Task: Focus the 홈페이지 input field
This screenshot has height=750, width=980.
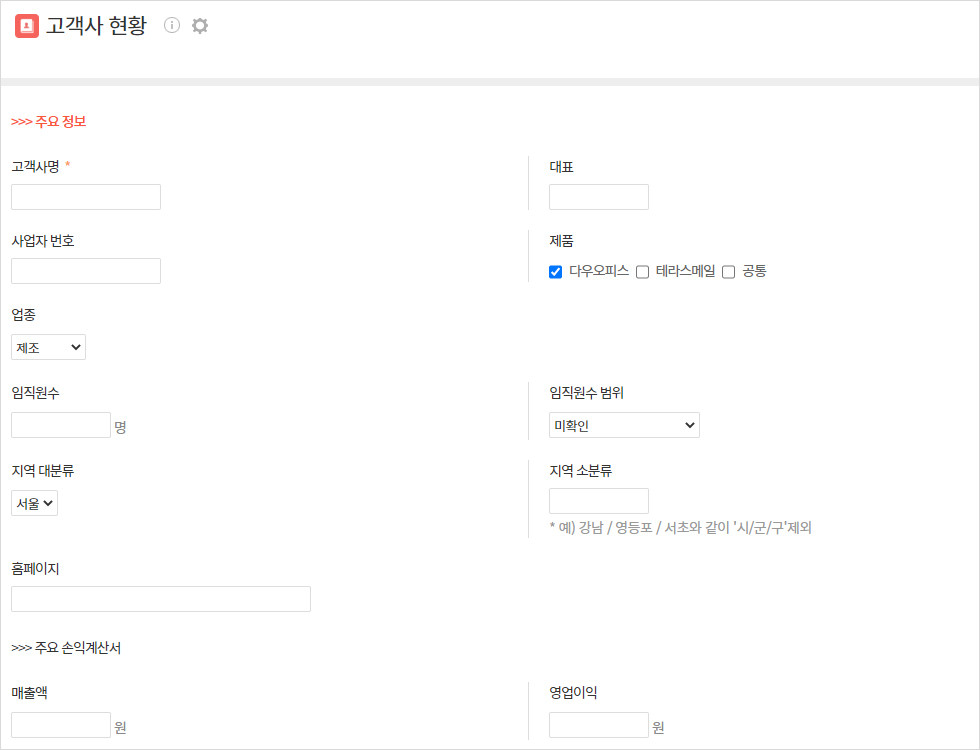Action: 161,599
